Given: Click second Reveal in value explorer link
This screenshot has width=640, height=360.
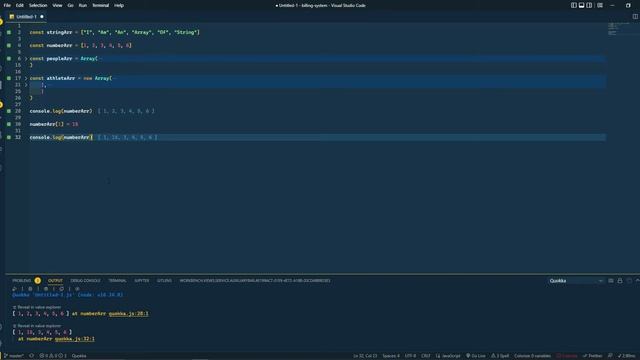Looking at the screenshot, I should point(37,326).
